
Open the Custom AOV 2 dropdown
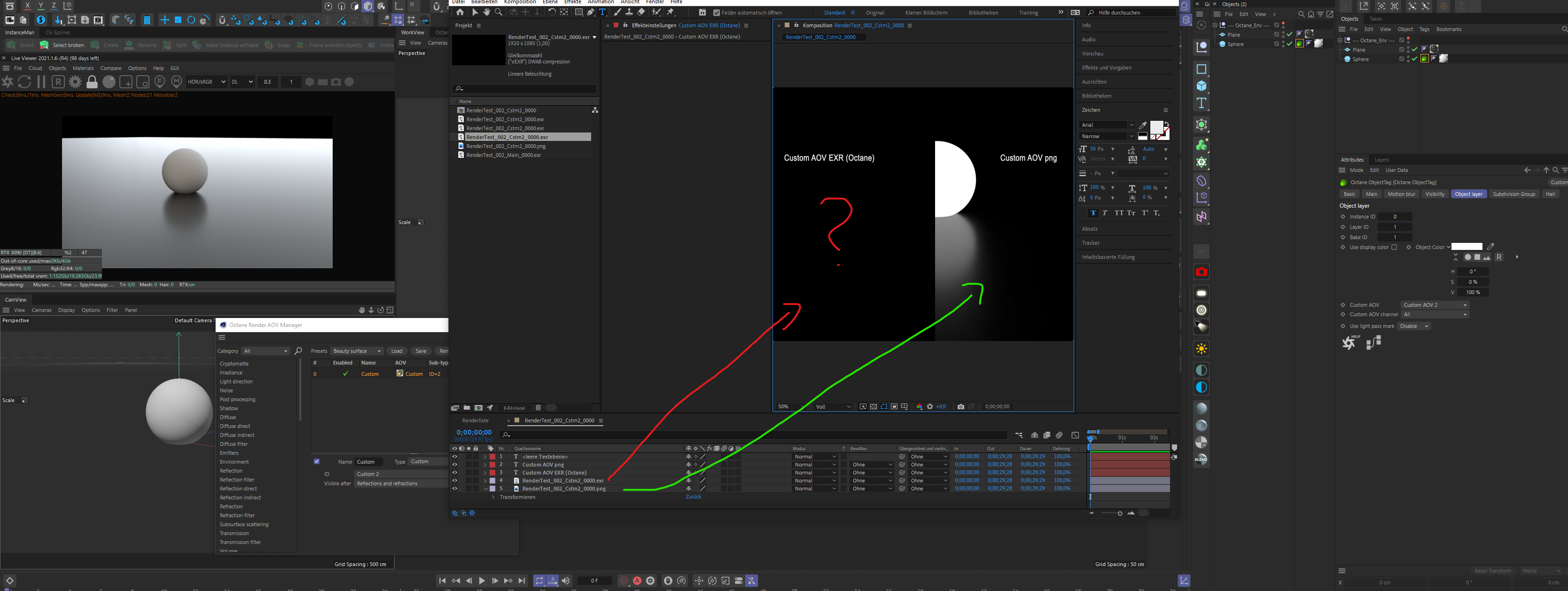pyautogui.click(x=1435, y=305)
